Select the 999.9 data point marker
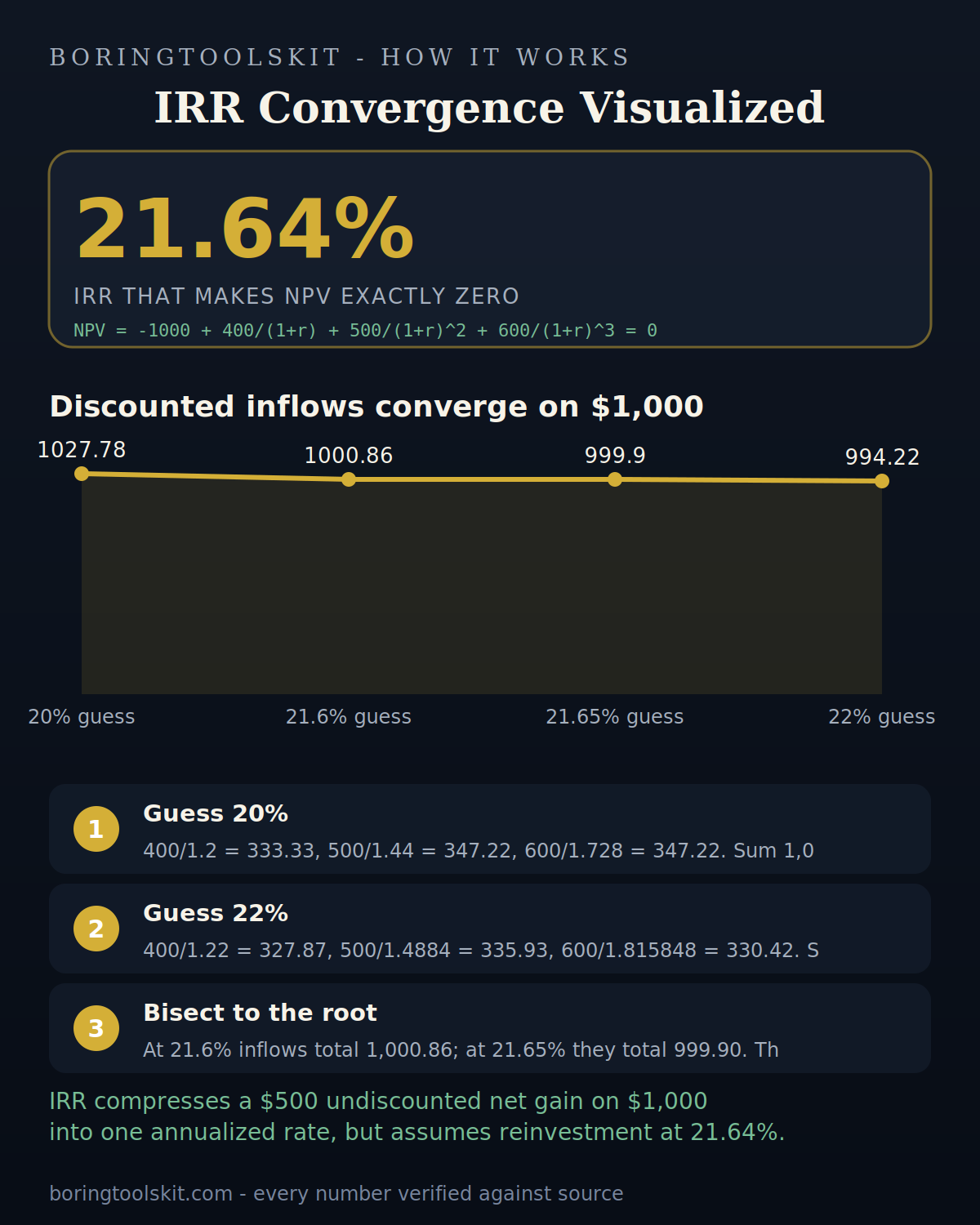980x1225 pixels. click(615, 479)
